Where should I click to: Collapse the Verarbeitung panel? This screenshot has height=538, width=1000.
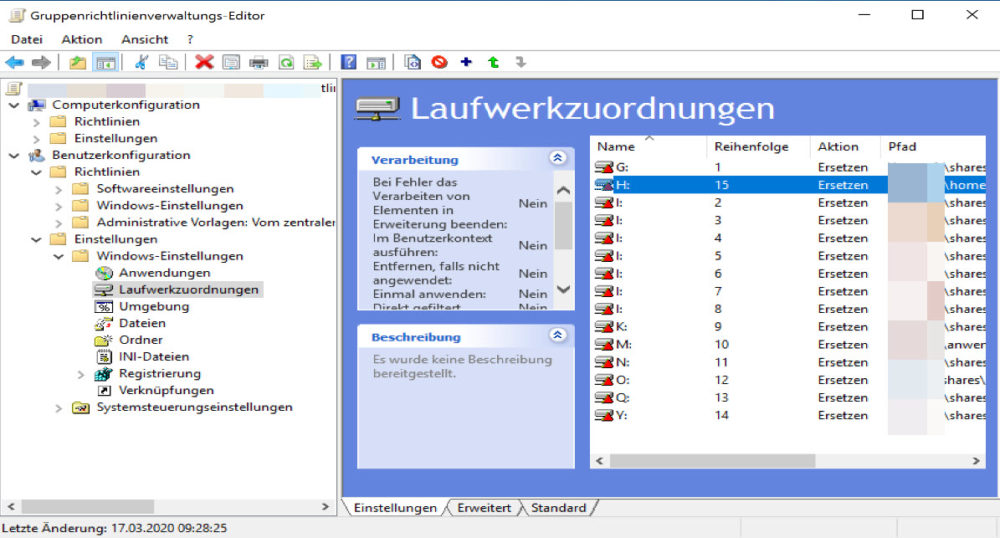(x=557, y=158)
